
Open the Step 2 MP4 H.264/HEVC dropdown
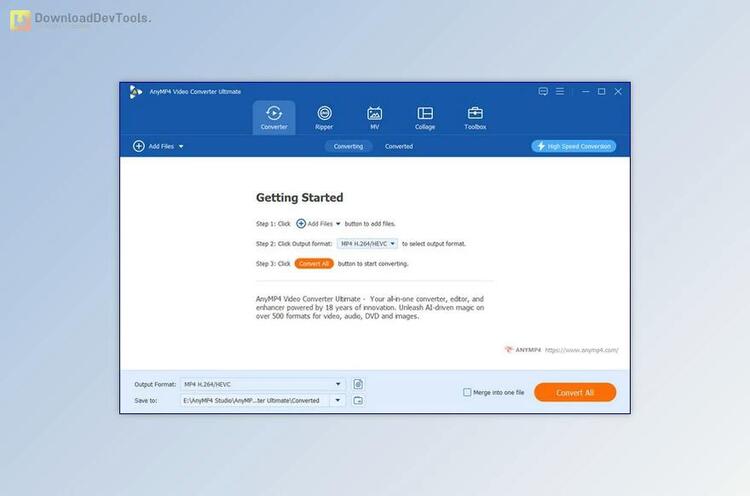[367, 244]
